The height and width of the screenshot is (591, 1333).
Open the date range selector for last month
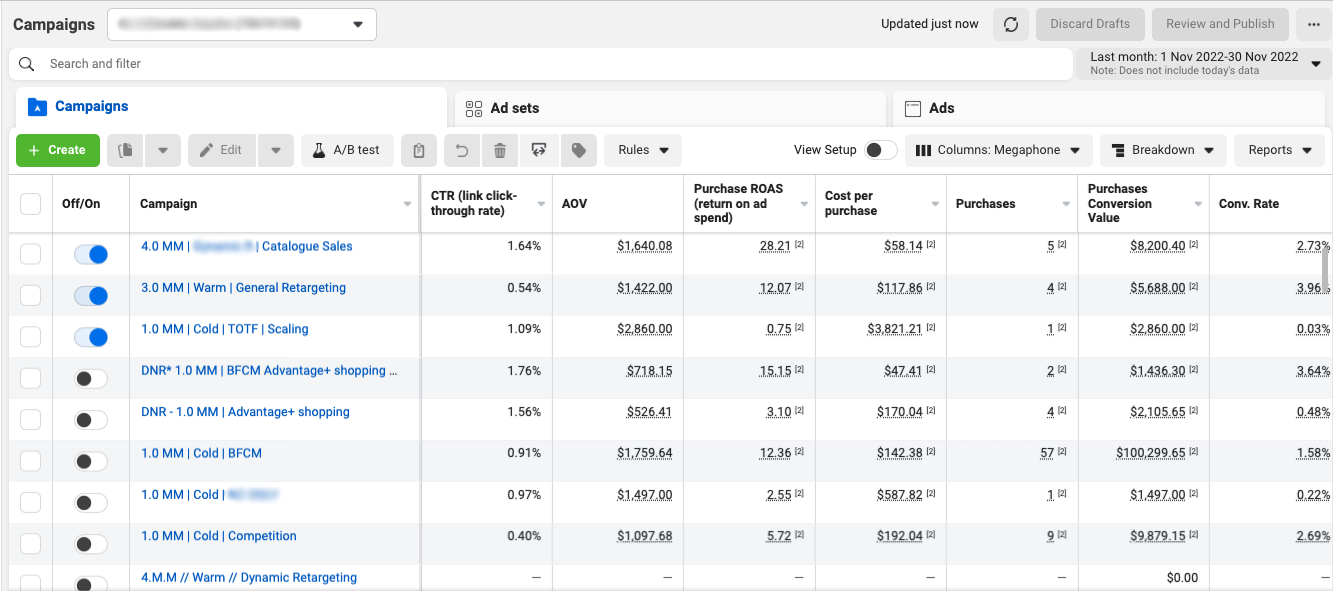tap(1204, 63)
